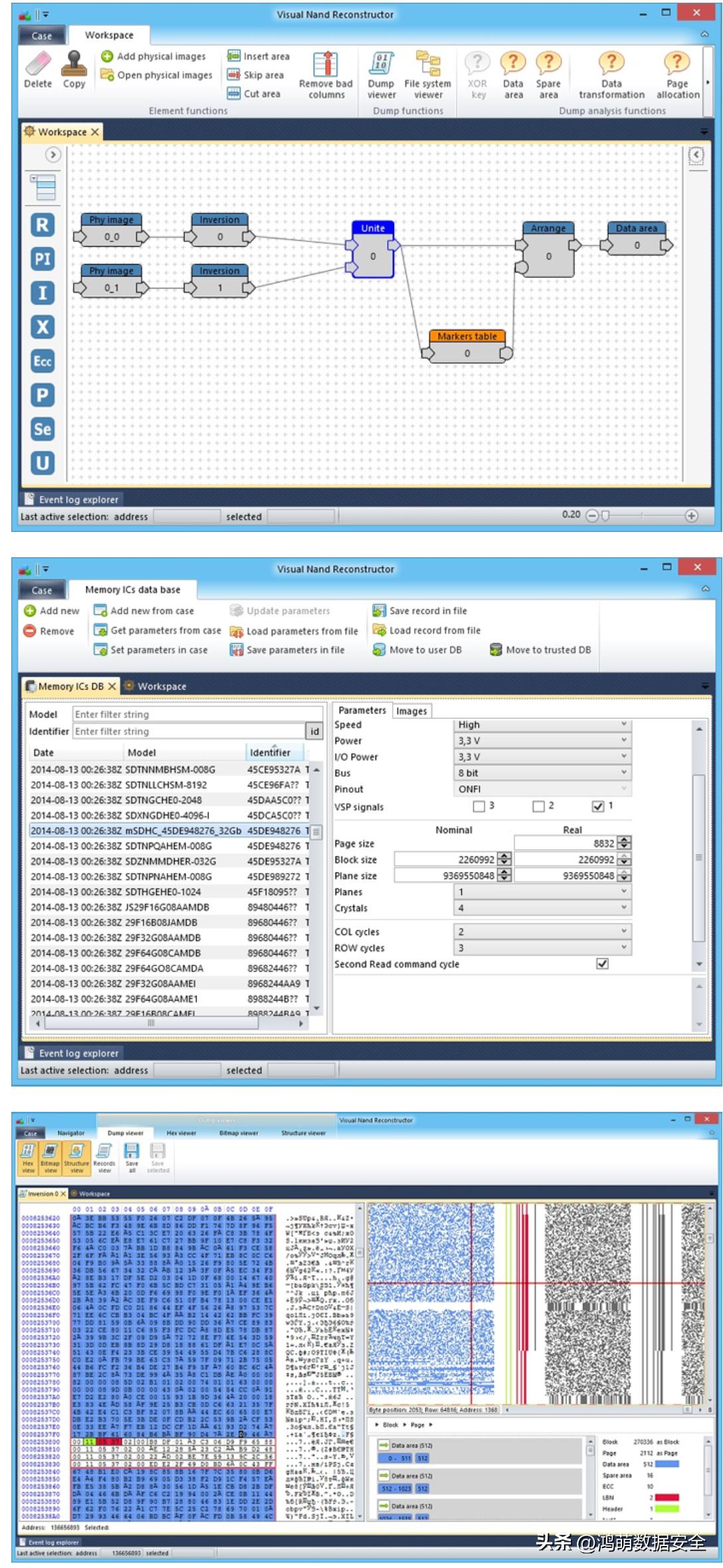Toggle VSP signals checkbox 2
The image size is (723, 1568).
click(538, 807)
